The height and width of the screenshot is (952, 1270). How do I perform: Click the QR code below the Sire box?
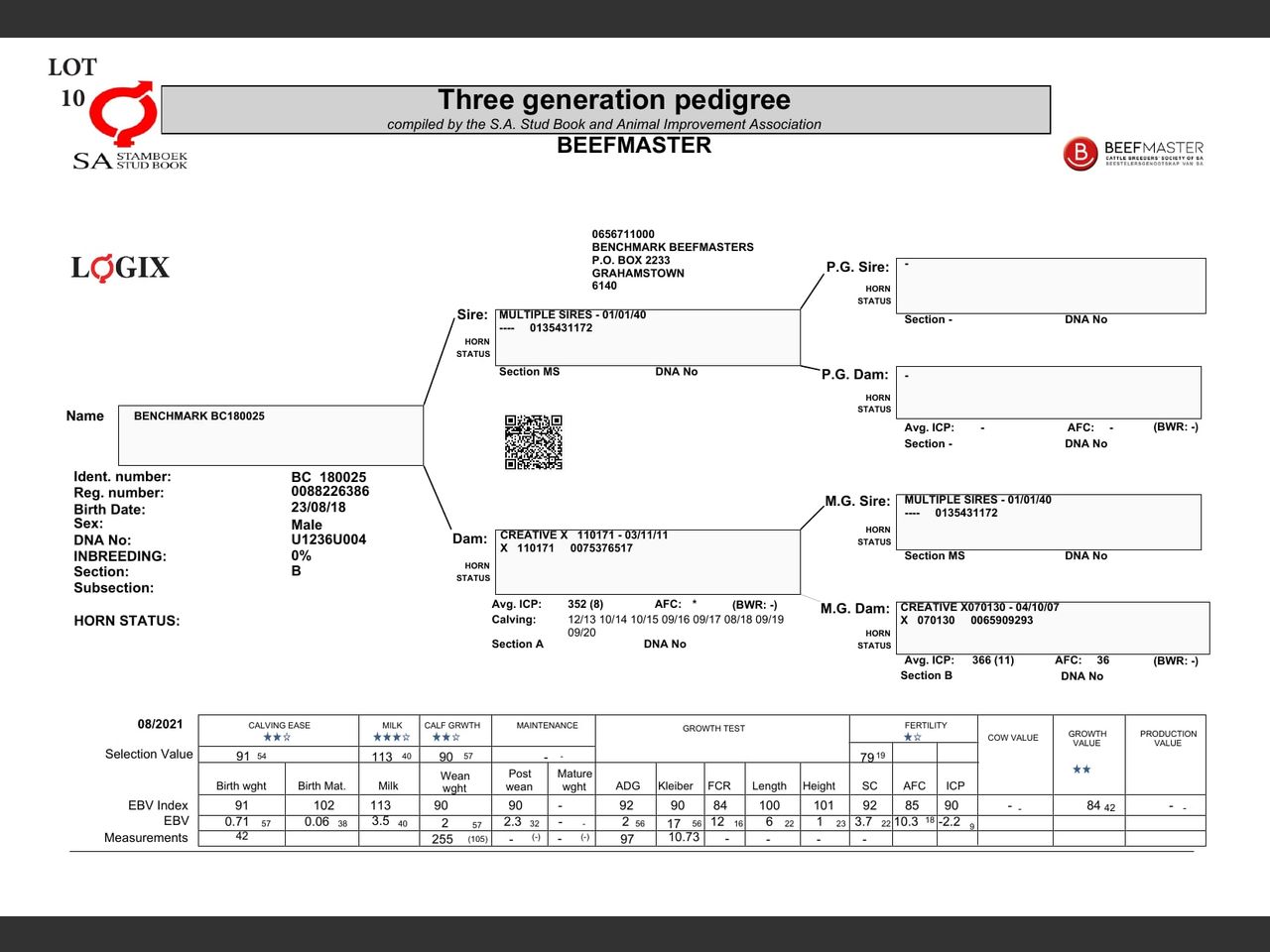[533, 442]
